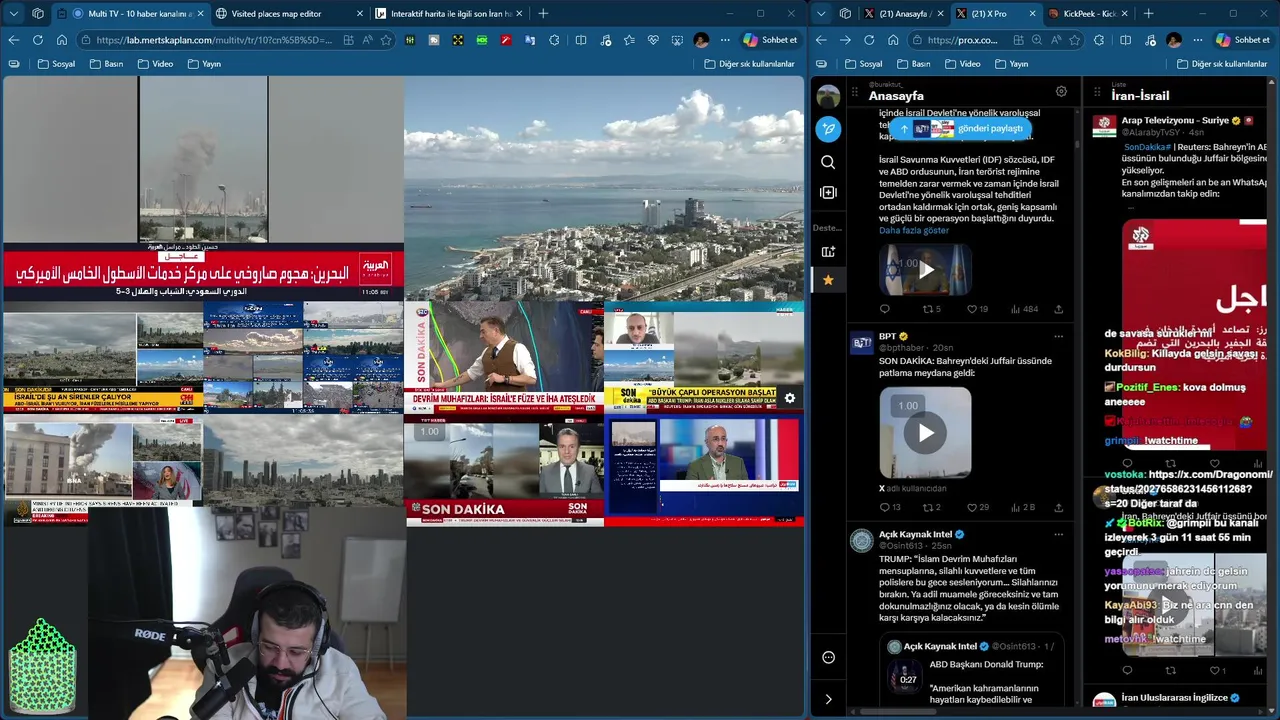Refresh the Multi TV page

tap(37, 40)
